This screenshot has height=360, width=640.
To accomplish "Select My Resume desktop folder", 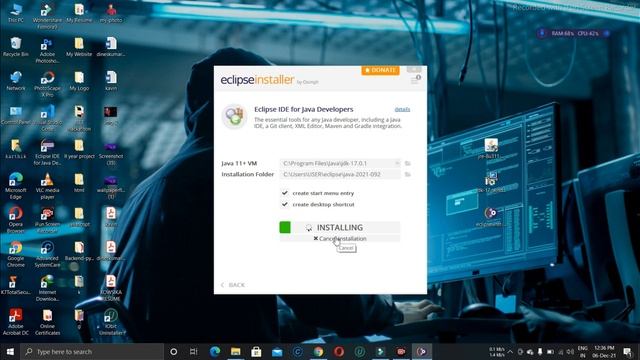I will pos(79,13).
